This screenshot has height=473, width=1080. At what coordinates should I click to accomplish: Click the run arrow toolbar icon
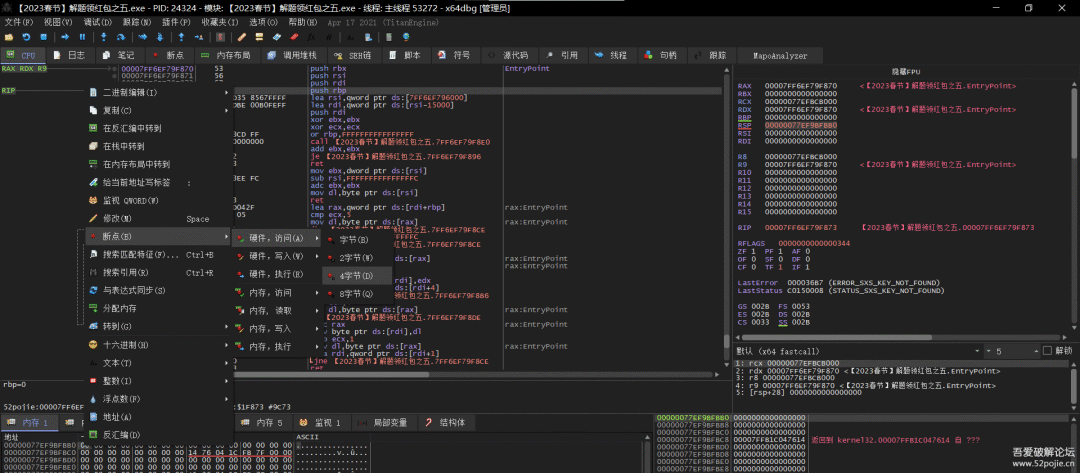(x=63, y=37)
